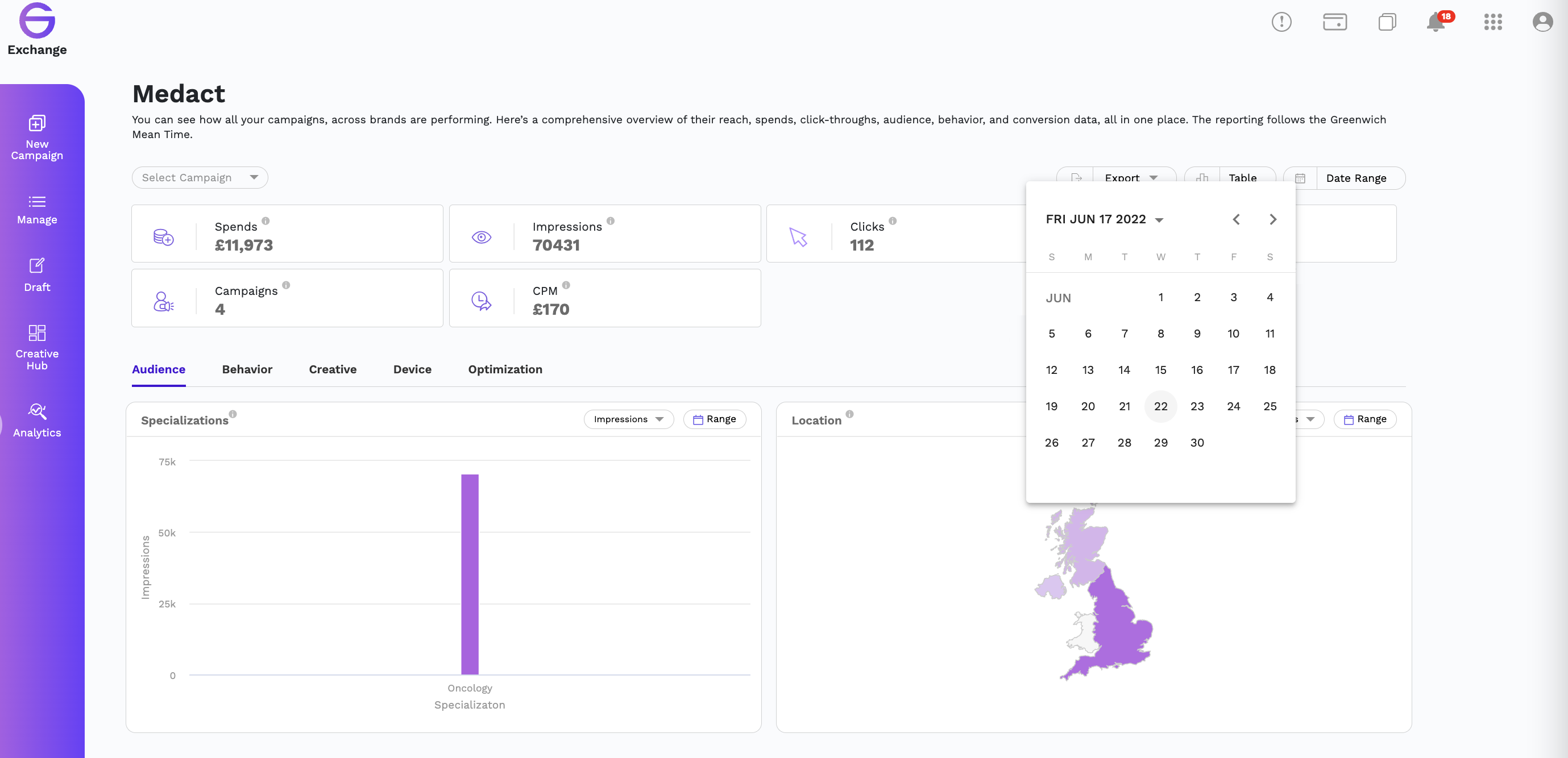Image resolution: width=1568 pixels, height=758 pixels.
Task: Click the chart icon beside Table
Action: tap(1201, 178)
